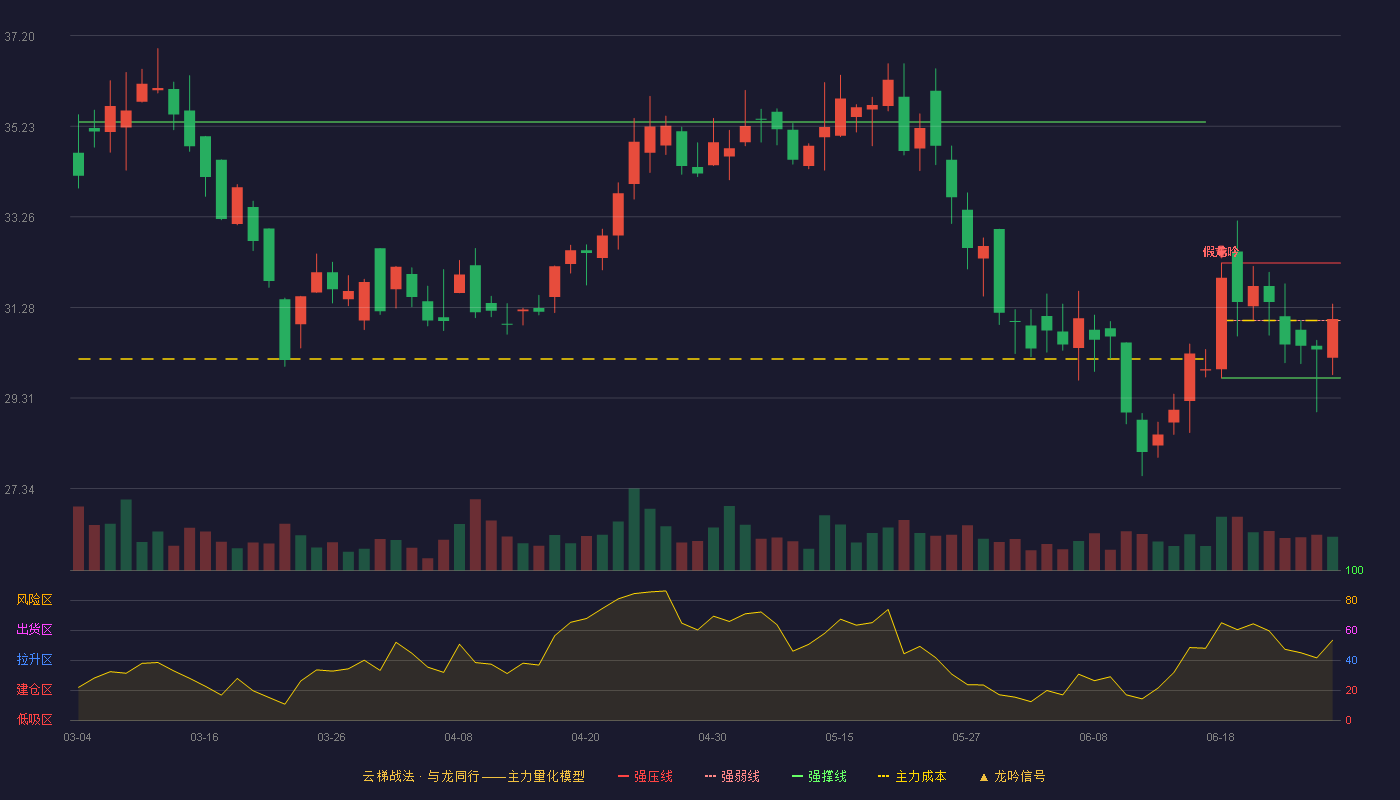The image size is (1400, 800).
Task: Click the 低吸区 zone label
Action: click(34, 720)
